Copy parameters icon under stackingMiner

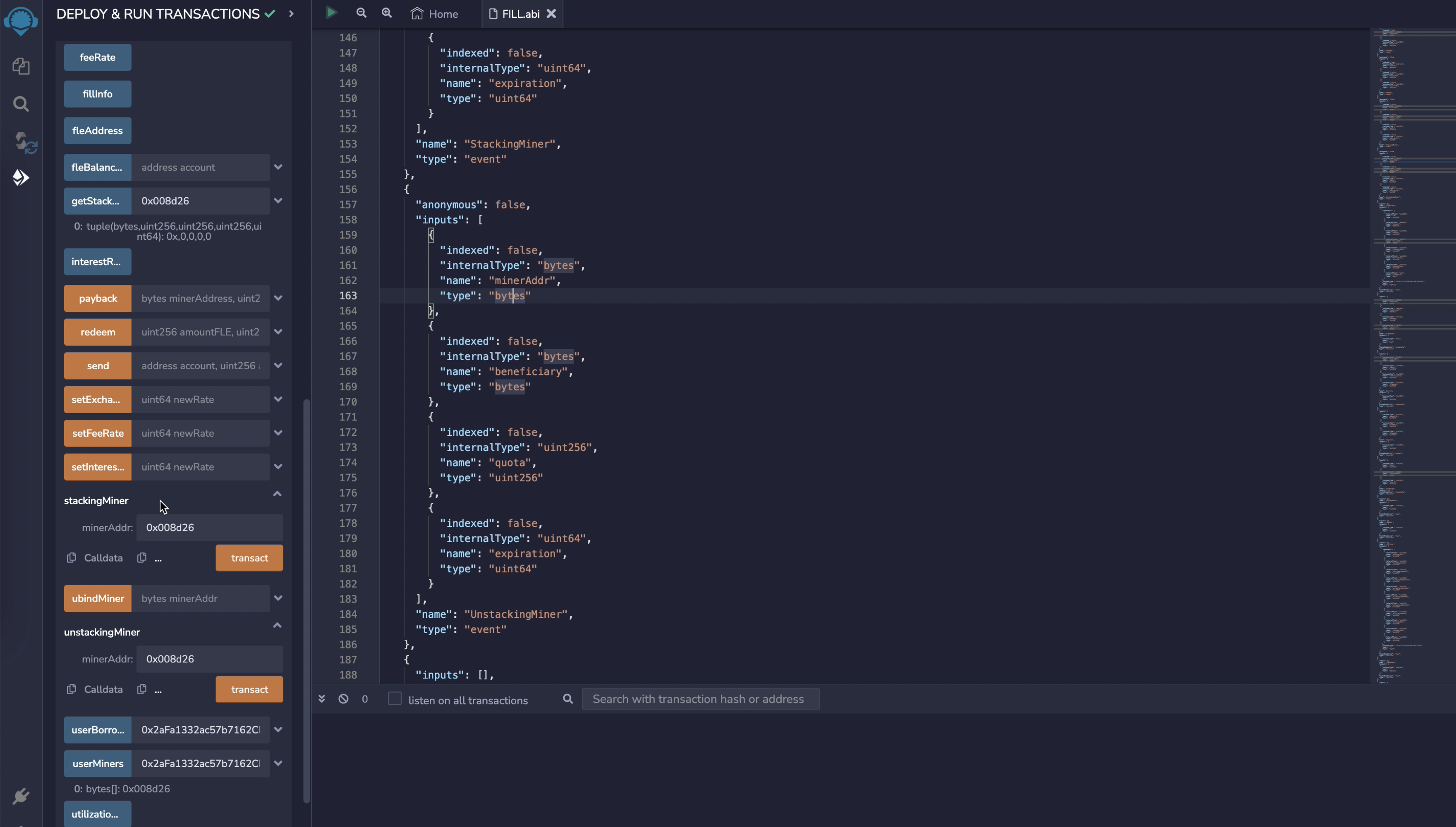pos(142,558)
